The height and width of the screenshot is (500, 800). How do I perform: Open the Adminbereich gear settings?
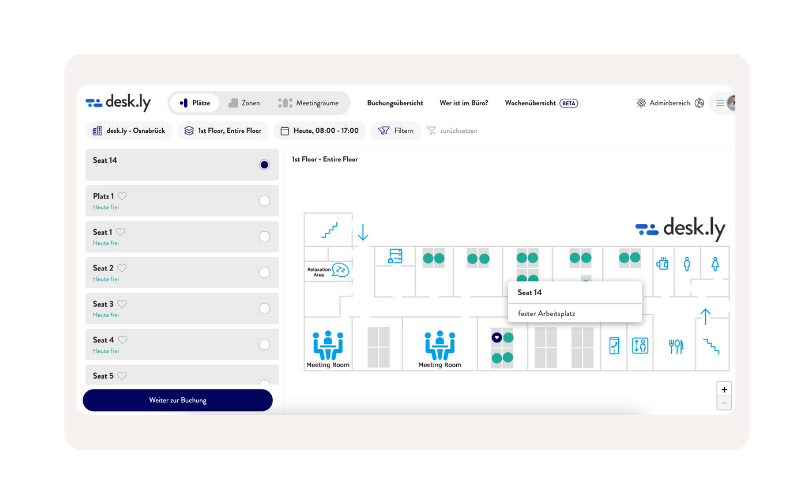tap(641, 103)
